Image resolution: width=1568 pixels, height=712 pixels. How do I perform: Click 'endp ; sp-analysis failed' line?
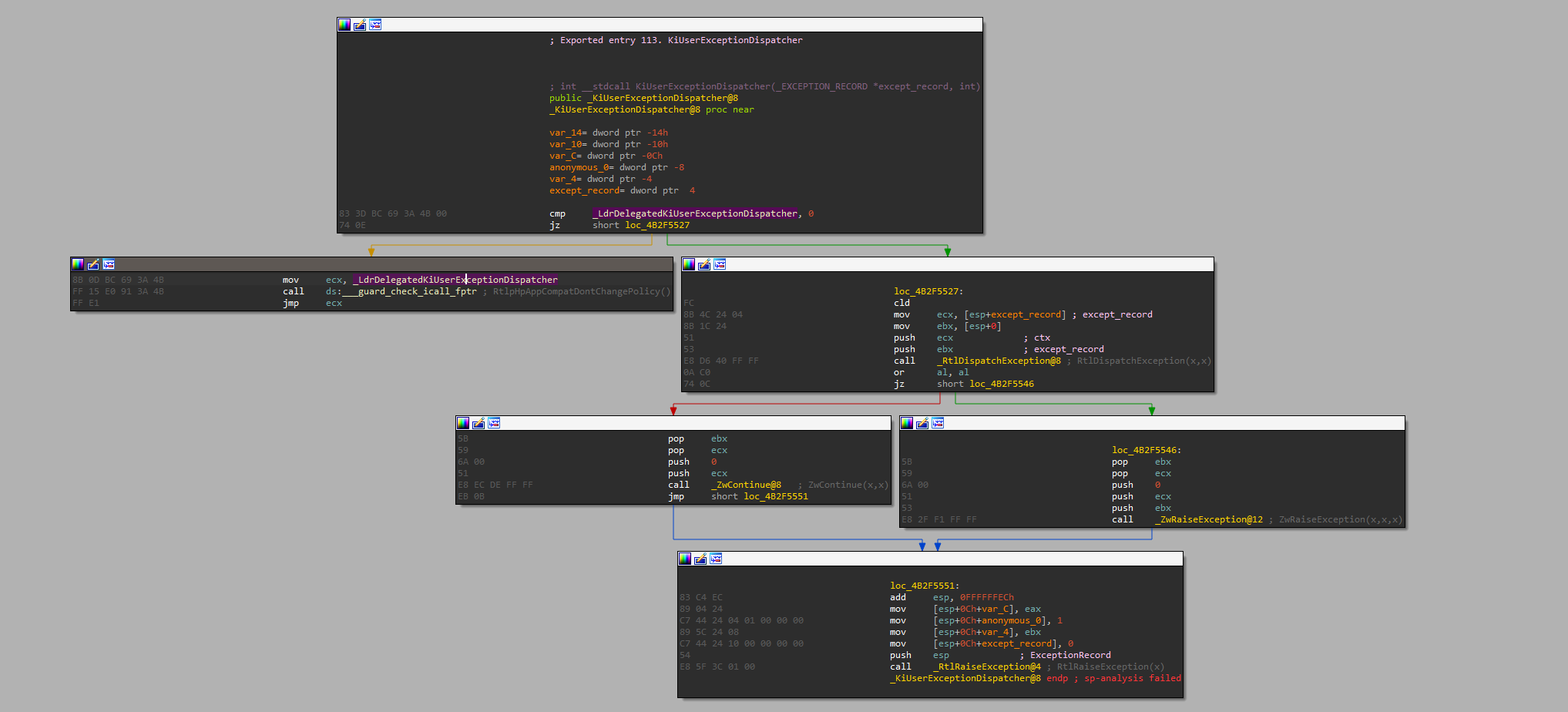click(x=1036, y=678)
